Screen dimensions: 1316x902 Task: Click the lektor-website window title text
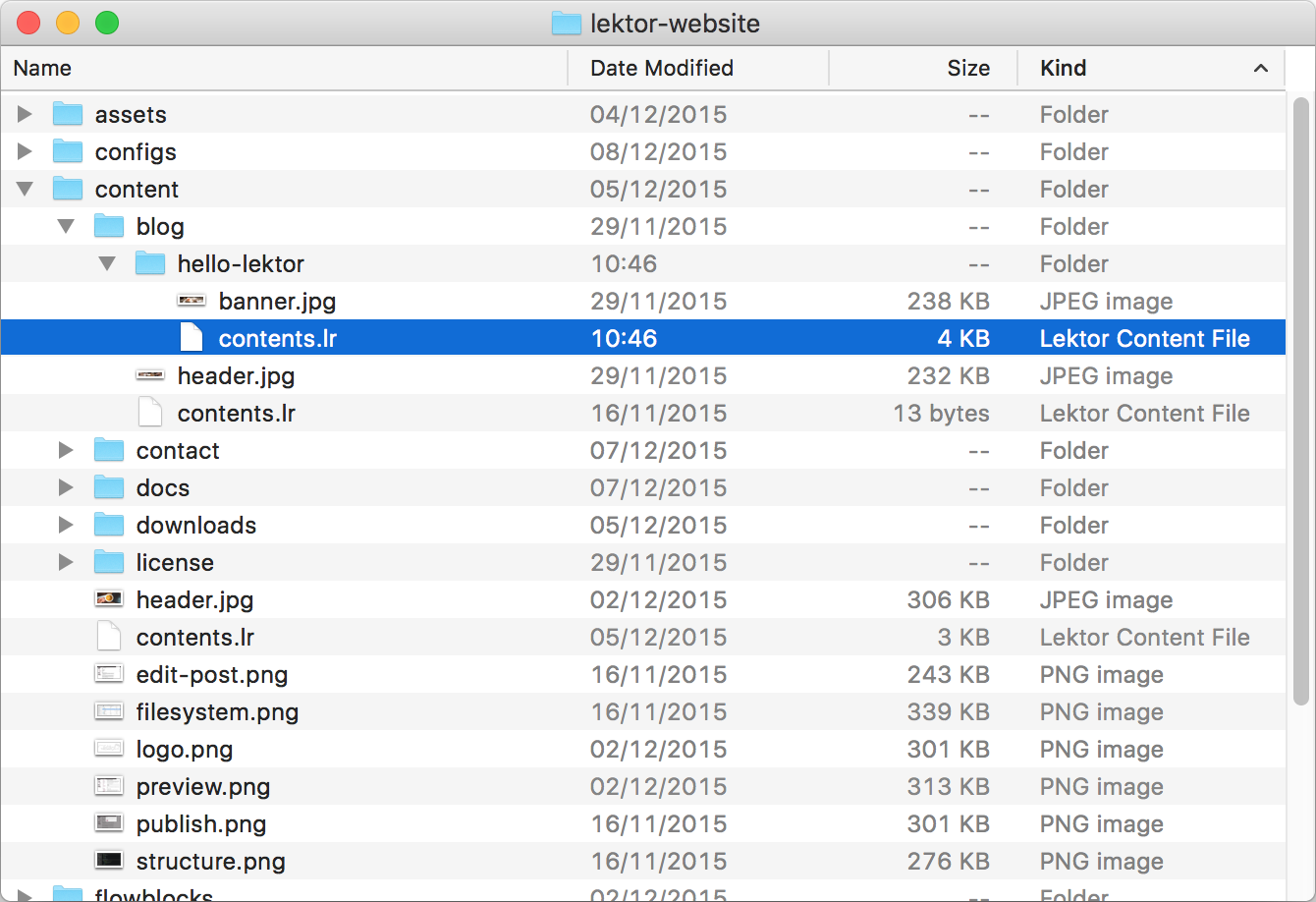pyautogui.click(x=675, y=24)
